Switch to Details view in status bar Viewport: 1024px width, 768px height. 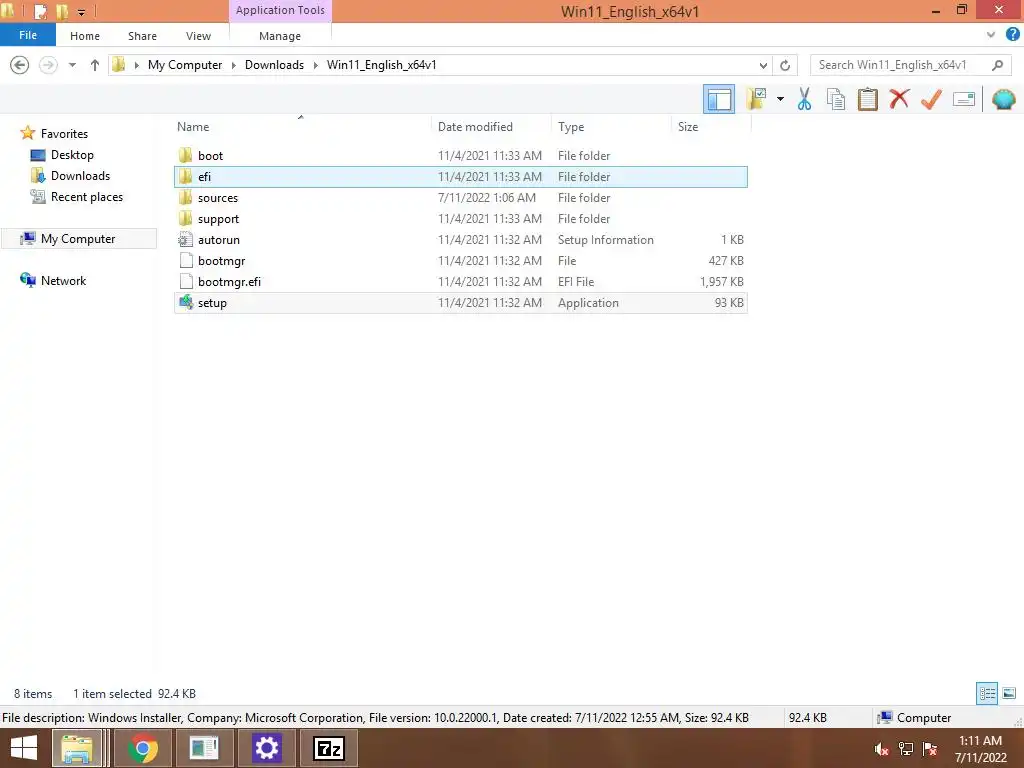pyautogui.click(x=987, y=693)
